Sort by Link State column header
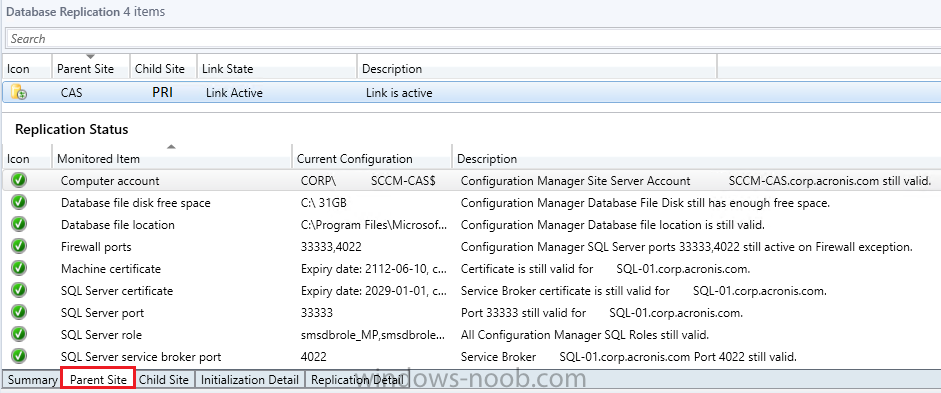The image size is (941, 393). (277, 68)
